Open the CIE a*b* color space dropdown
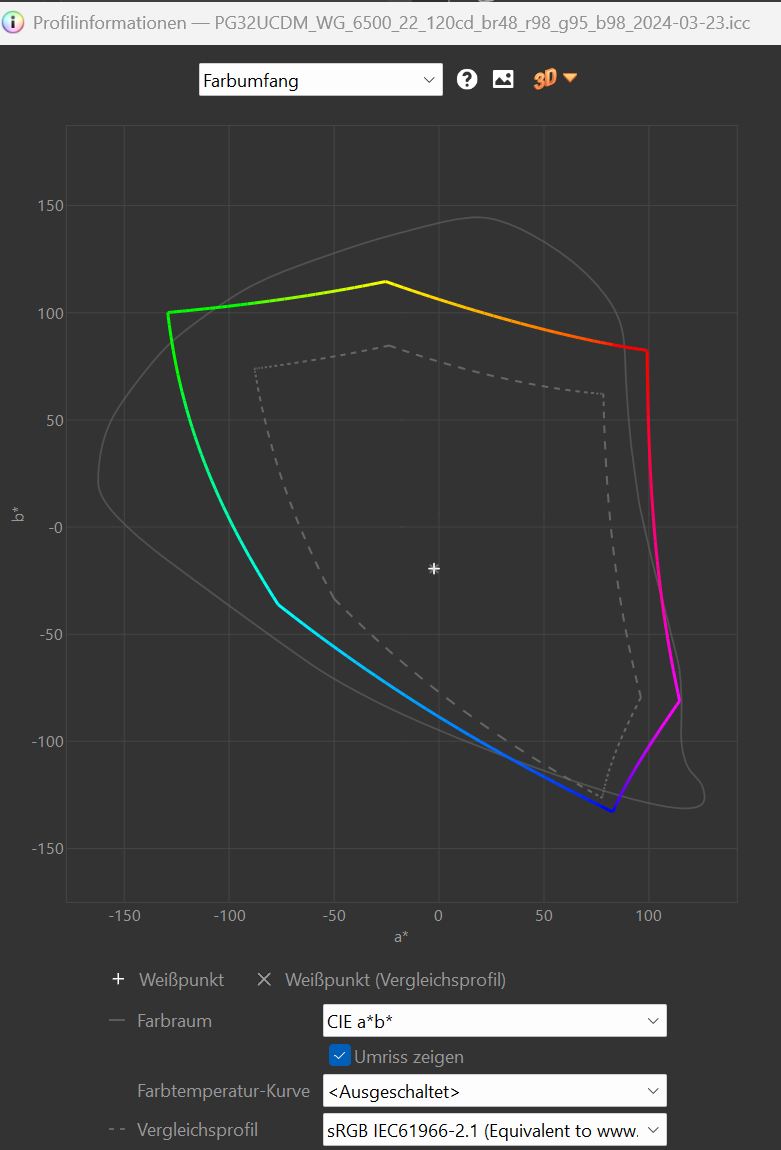Screen dimensions: 781x1150 pos(494,1020)
